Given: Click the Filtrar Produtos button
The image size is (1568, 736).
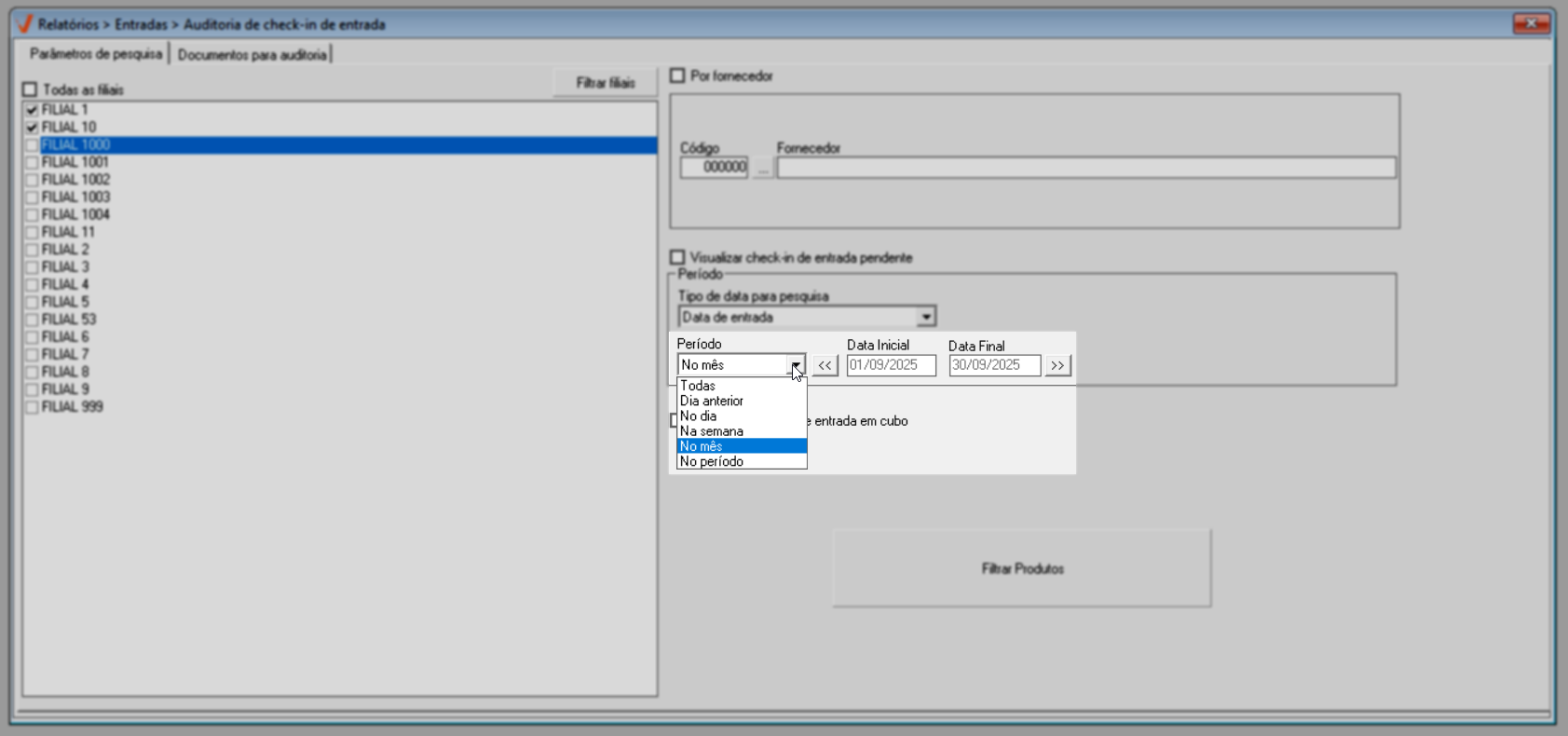Looking at the screenshot, I should pos(1022,568).
